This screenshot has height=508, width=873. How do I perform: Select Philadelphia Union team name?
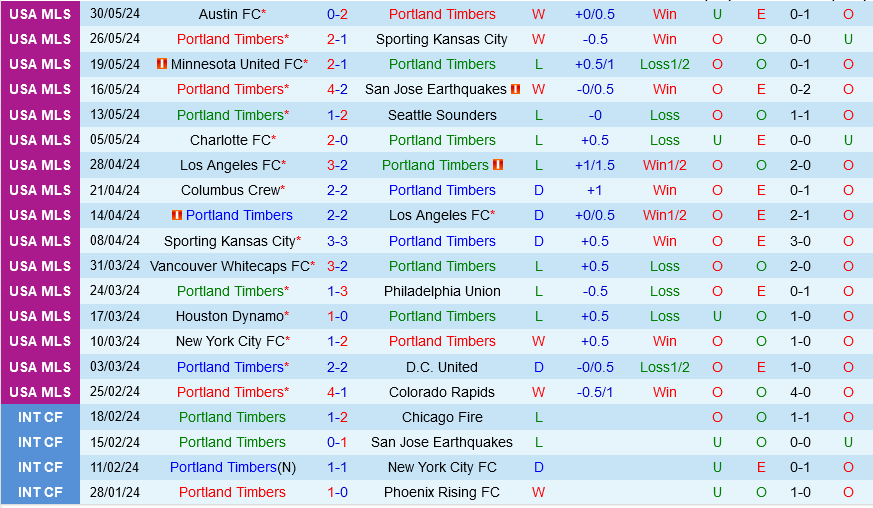[x=442, y=291]
